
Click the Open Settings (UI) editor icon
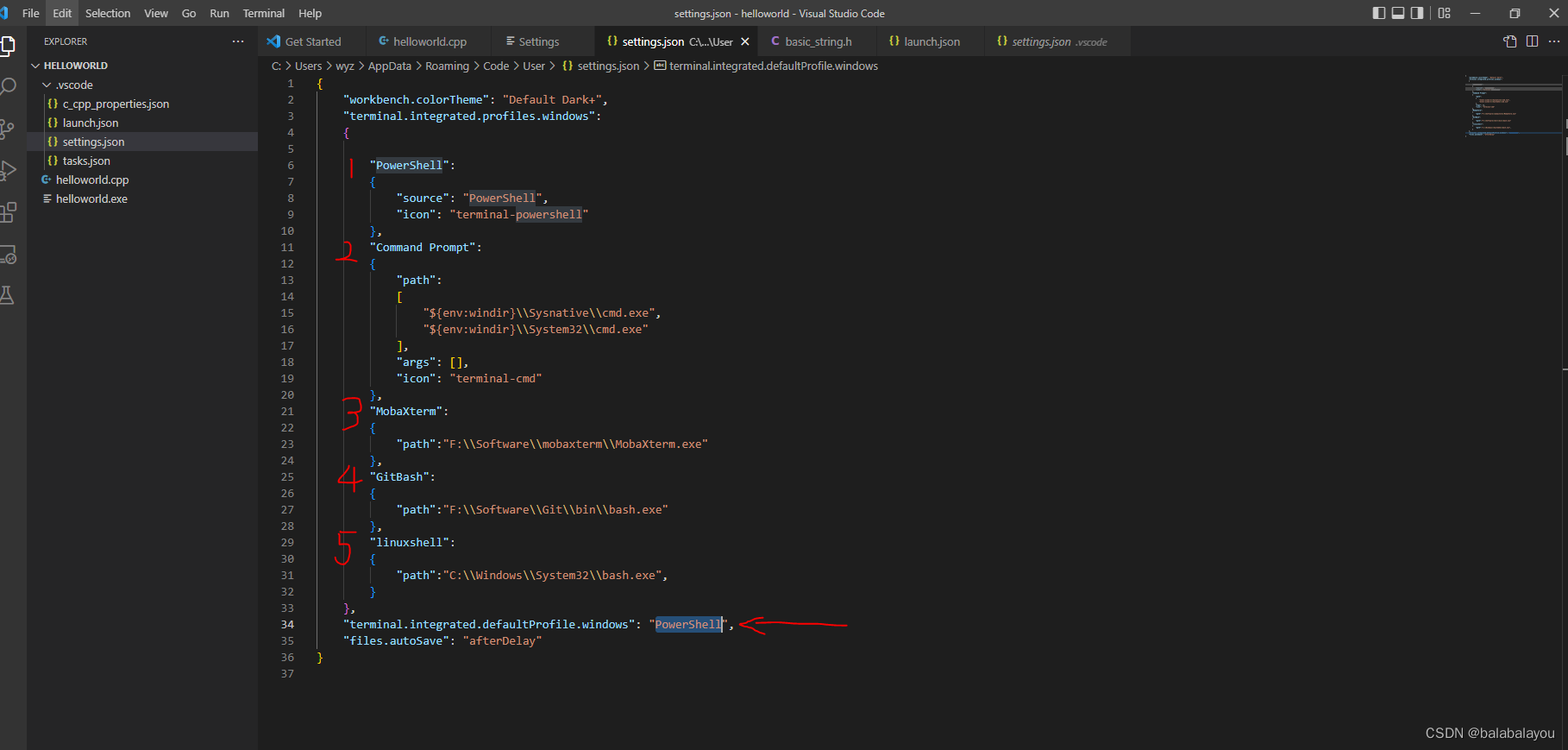click(1510, 41)
